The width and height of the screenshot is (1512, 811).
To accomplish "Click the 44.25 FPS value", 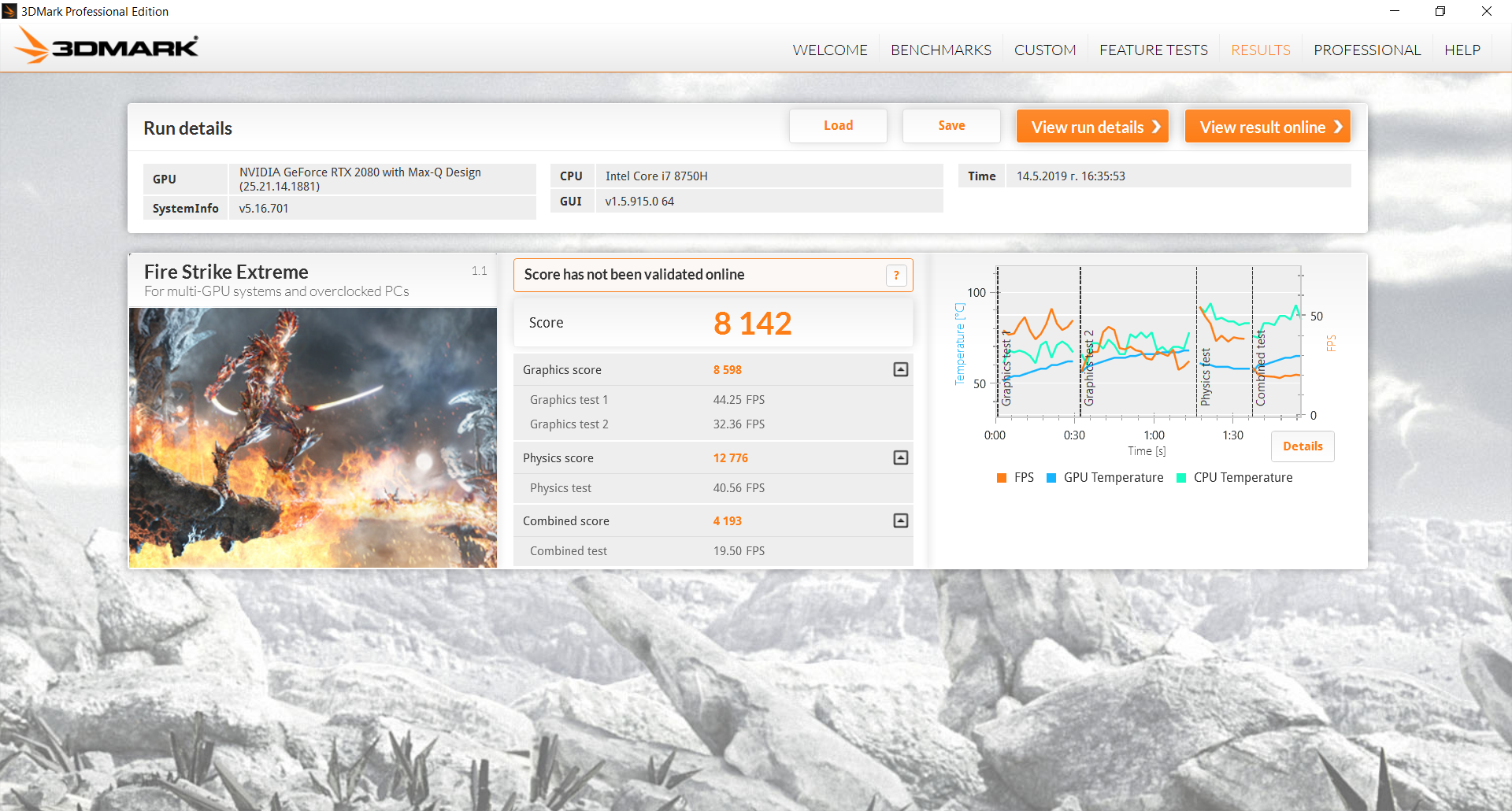I will 739,400.
